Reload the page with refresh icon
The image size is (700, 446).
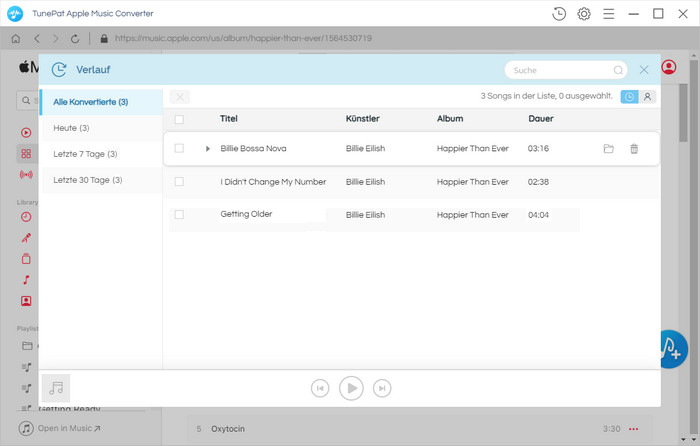[75, 39]
